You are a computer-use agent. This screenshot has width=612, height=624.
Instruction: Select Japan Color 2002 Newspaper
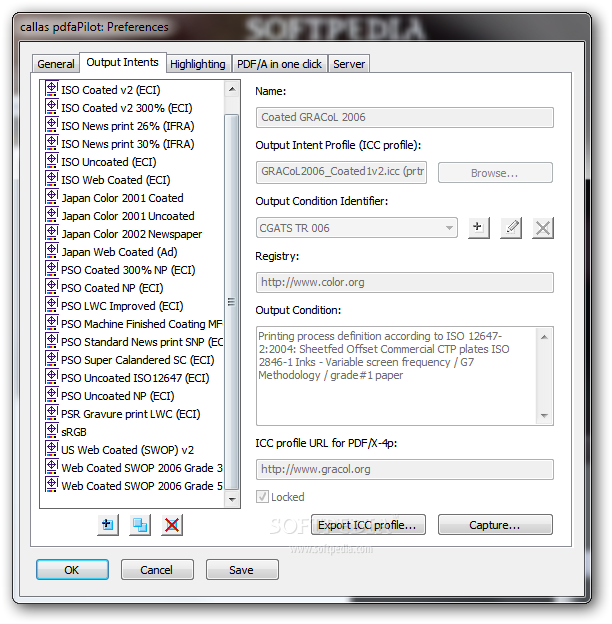point(131,234)
